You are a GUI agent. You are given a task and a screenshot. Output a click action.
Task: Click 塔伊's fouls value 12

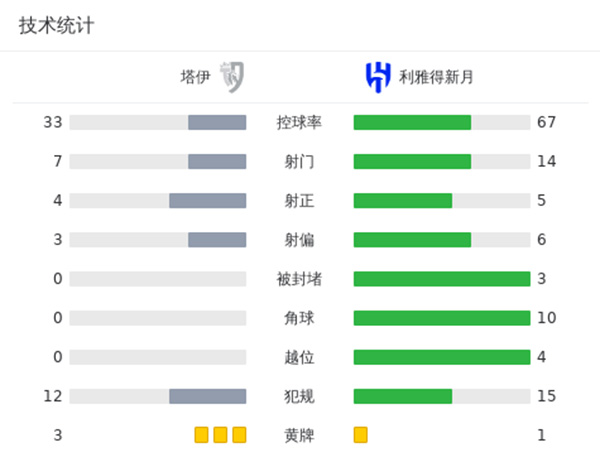point(53,396)
